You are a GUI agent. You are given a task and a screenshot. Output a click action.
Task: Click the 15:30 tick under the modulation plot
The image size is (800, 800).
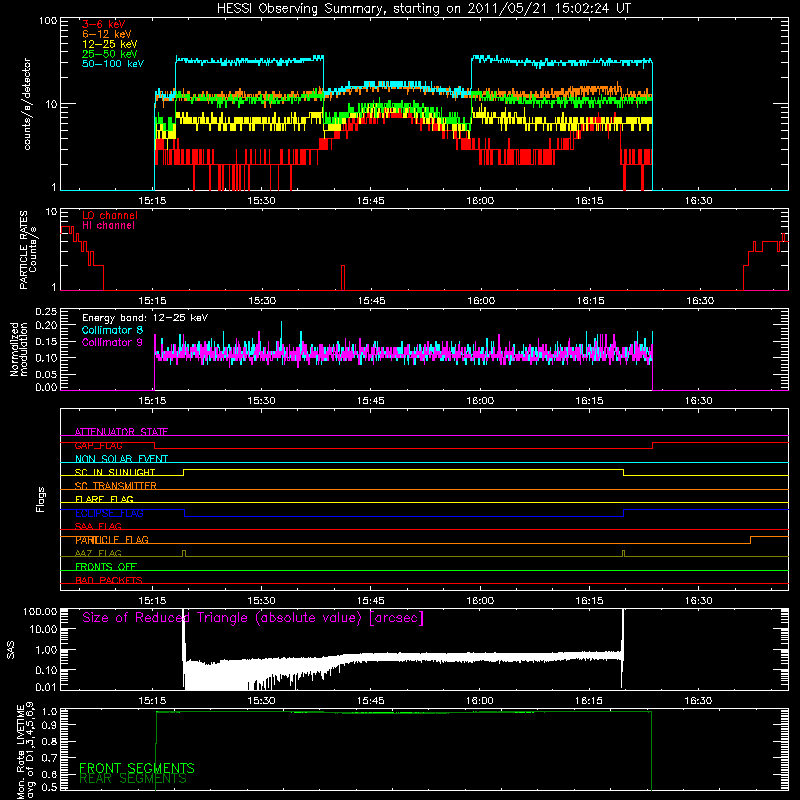tap(262, 401)
